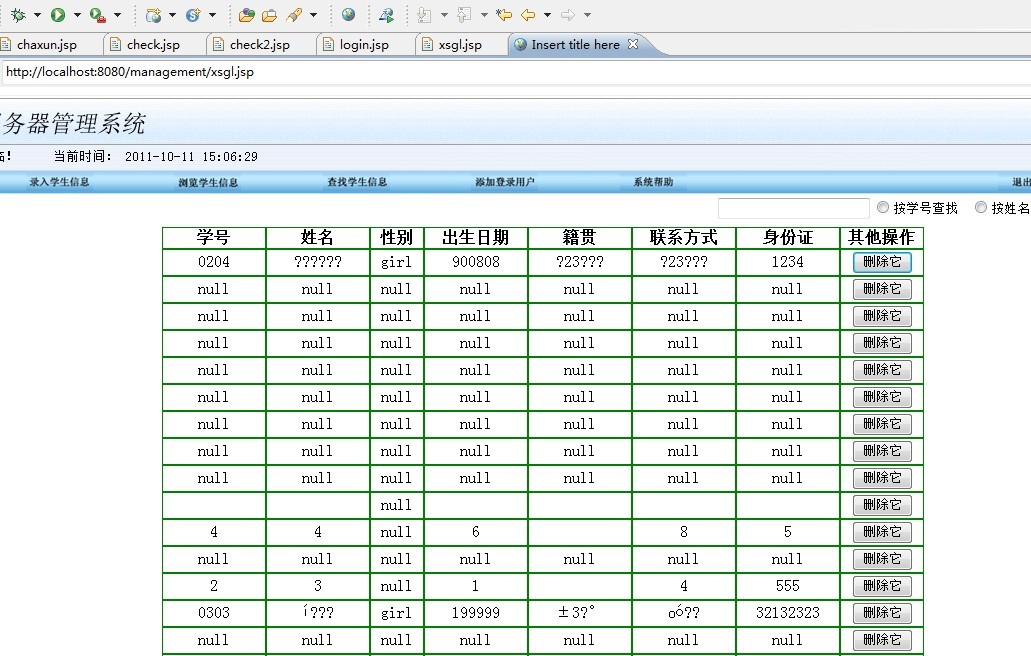Click the Next Annotation icon
This screenshot has height=656, width=1031.
[x=425, y=14]
